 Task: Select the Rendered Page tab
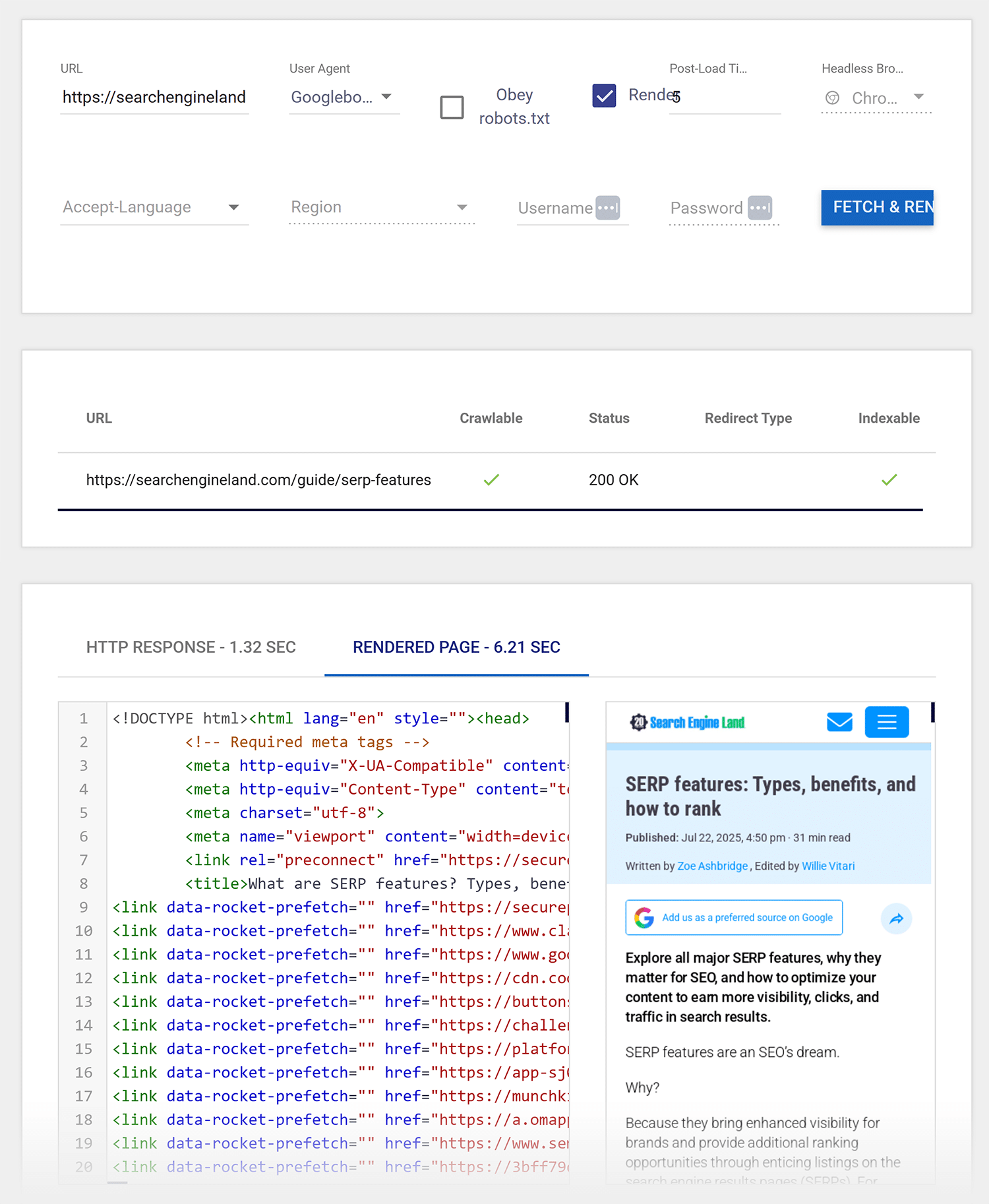(x=456, y=647)
